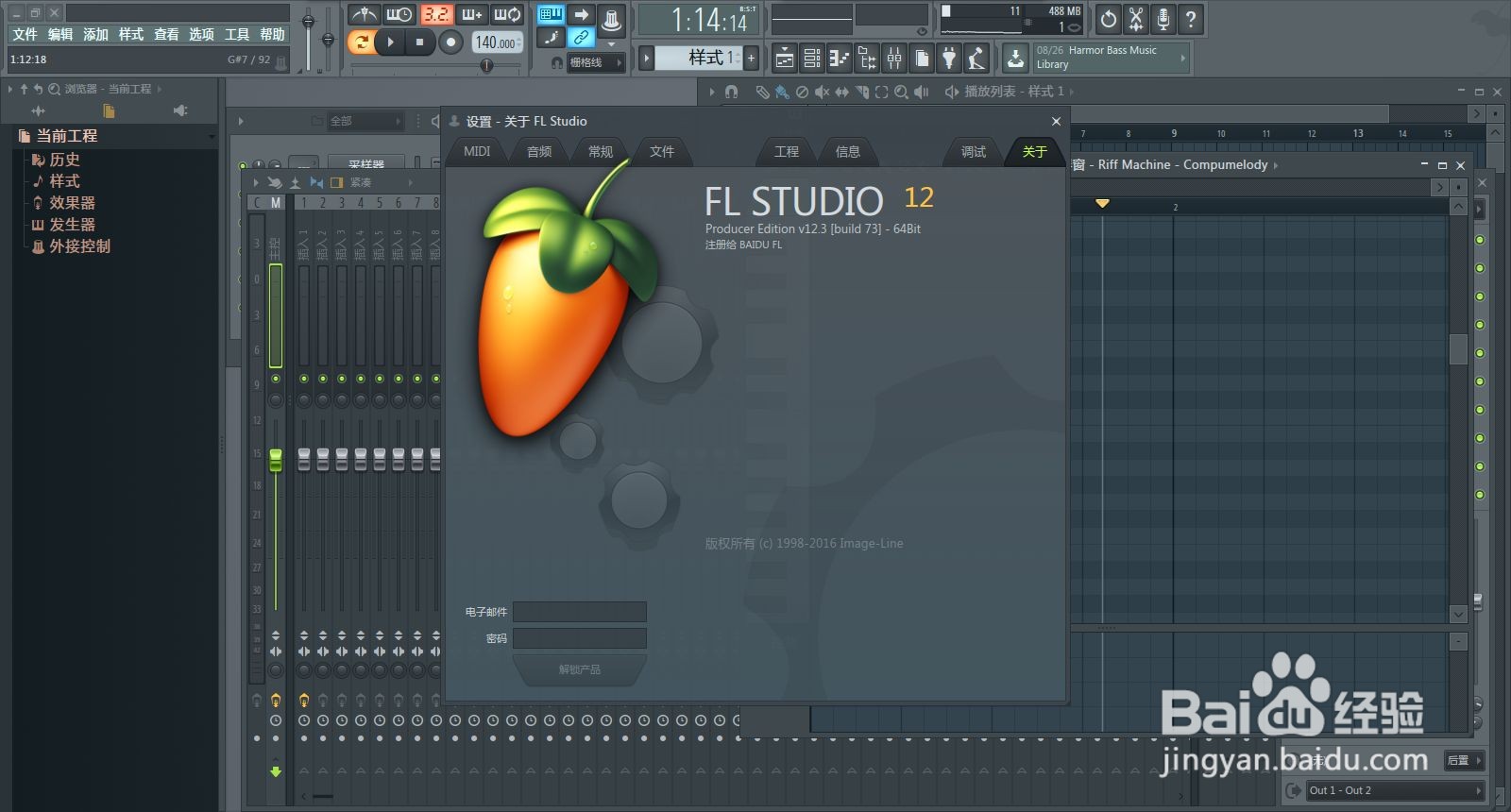Open the help question mark icon

point(1191,18)
